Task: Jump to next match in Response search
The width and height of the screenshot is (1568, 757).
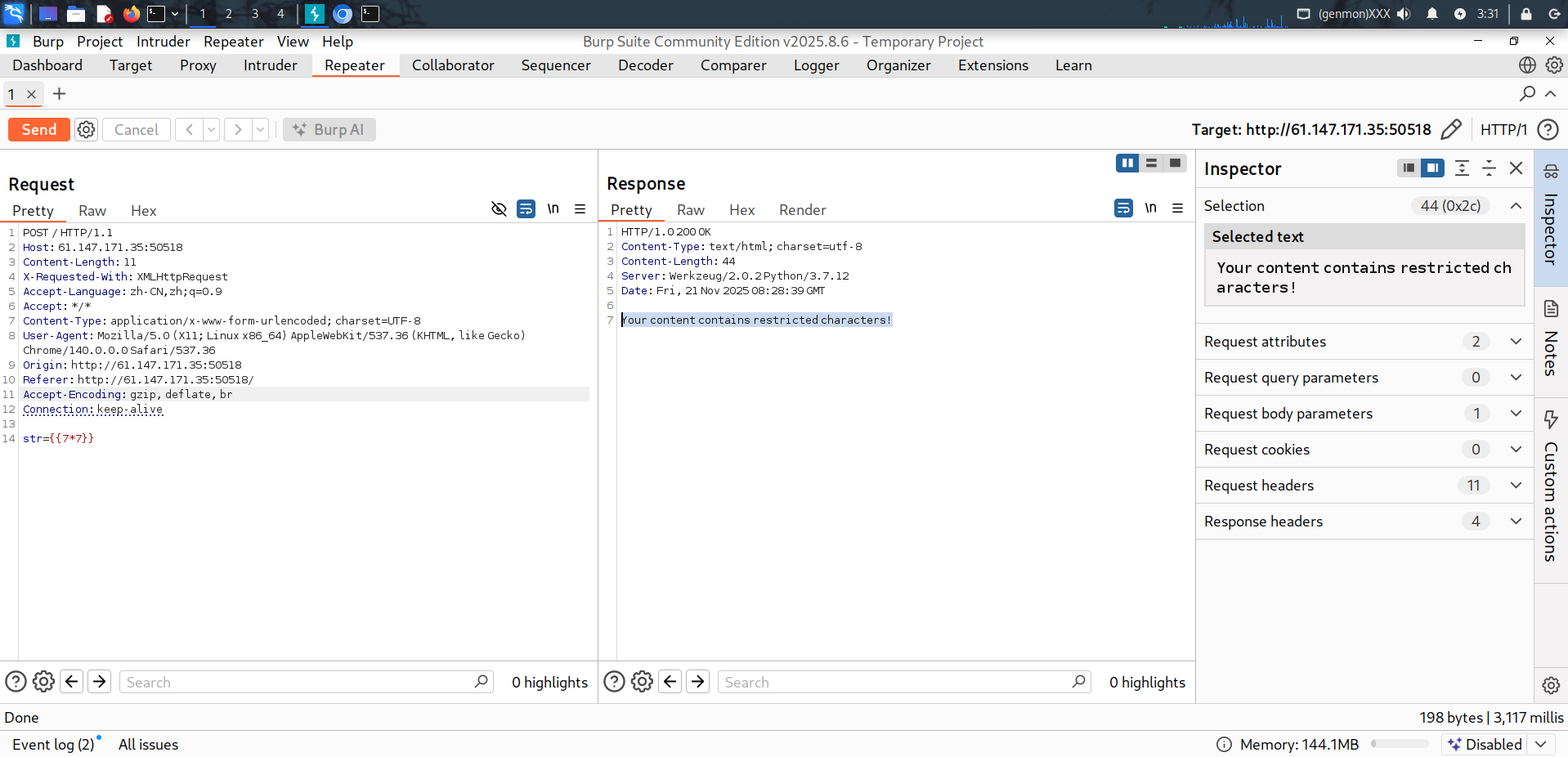Action: (x=698, y=681)
